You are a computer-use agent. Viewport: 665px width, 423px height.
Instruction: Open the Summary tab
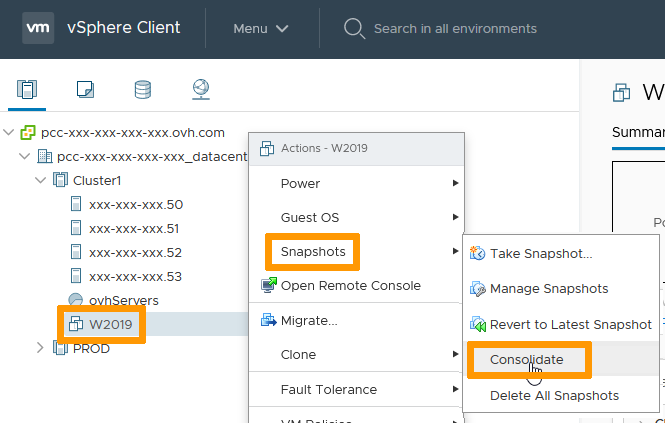(x=639, y=132)
